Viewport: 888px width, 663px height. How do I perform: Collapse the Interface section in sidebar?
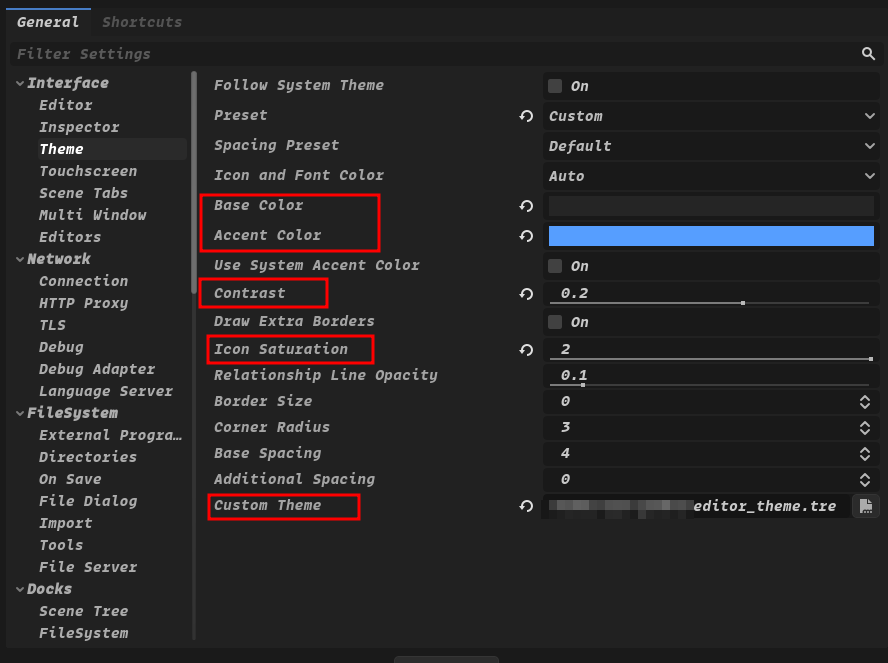20,83
